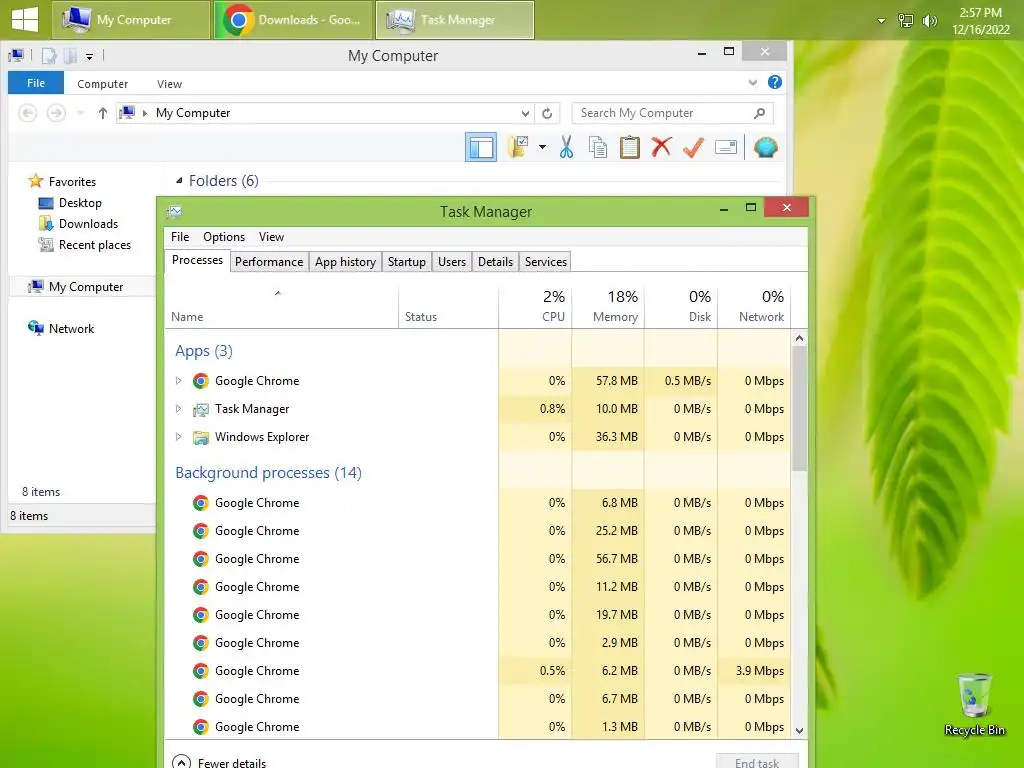
Task: Open the clock showing 2:57 PM
Action: pos(980,21)
